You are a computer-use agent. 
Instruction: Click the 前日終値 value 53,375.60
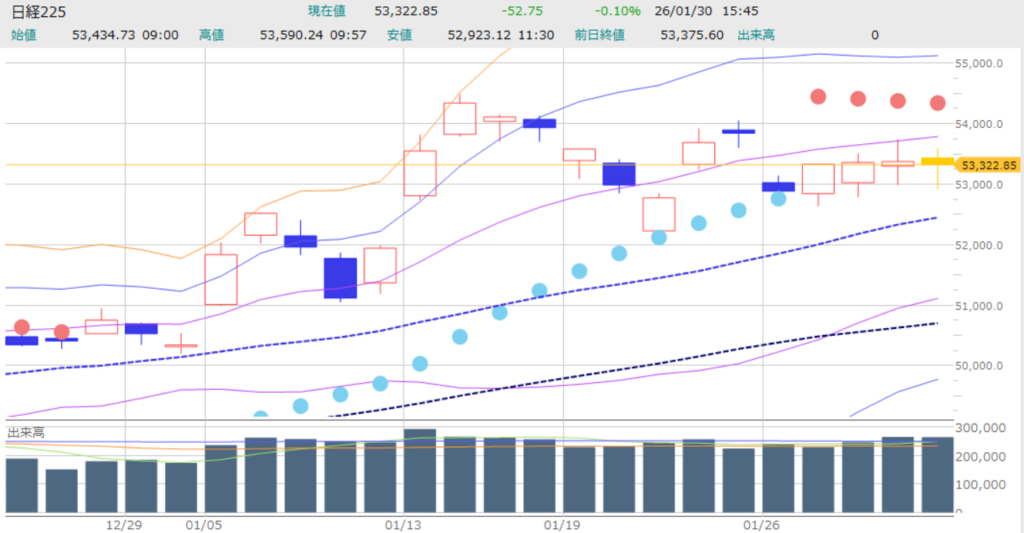(x=692, y=35)
